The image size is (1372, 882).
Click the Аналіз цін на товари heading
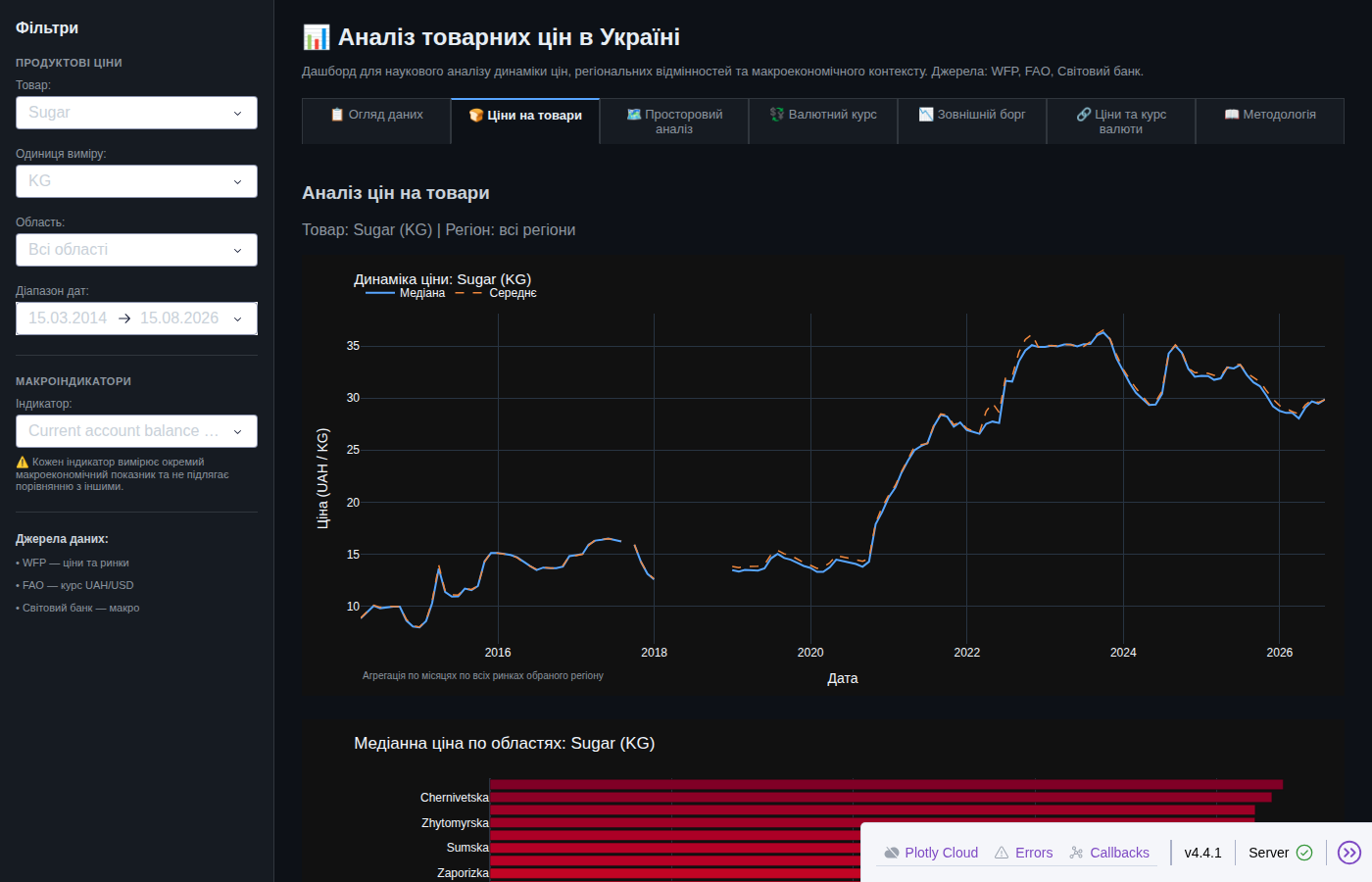click(x=396, y=193)
